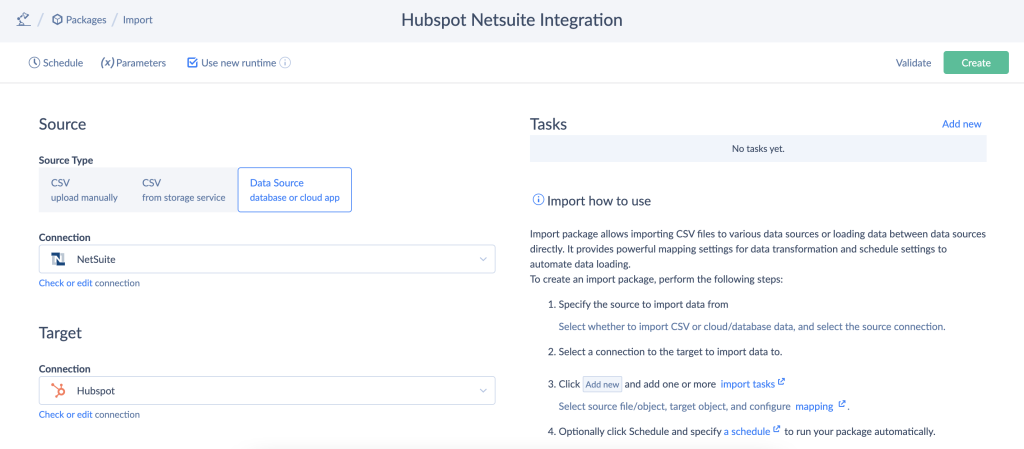Click the NetSuite logo icon
Viewport: 1024px width, 449px height.
(59, 259)
